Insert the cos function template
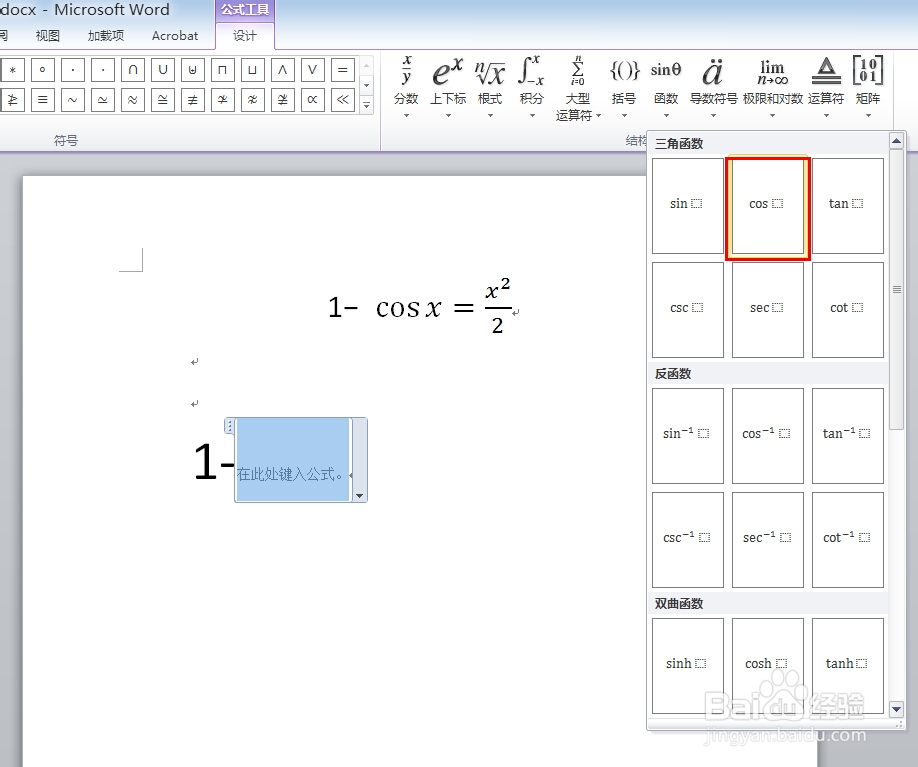The height and width of the screenshot is (767, 918). point(768,206)
